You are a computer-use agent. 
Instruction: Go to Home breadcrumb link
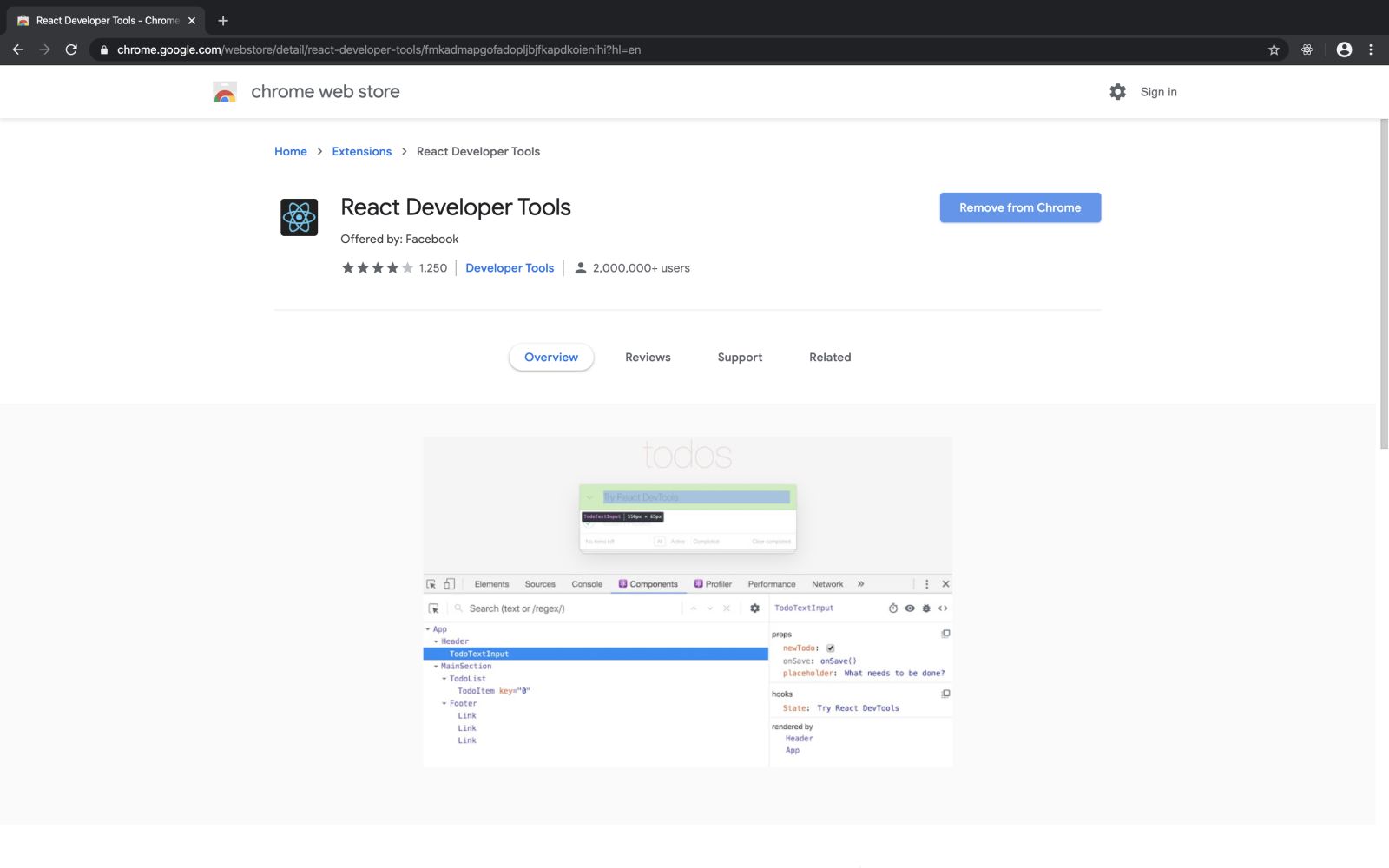pos(290,151)
